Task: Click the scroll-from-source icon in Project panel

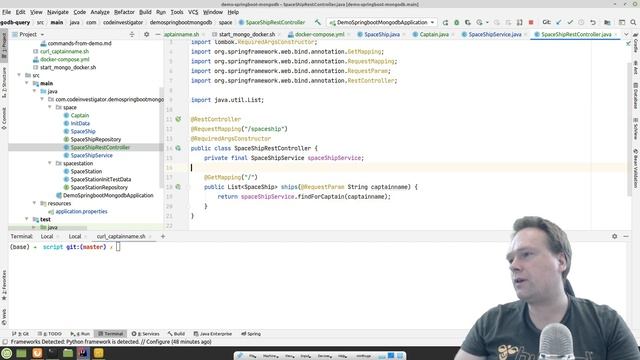Action: tap(132, 35)
